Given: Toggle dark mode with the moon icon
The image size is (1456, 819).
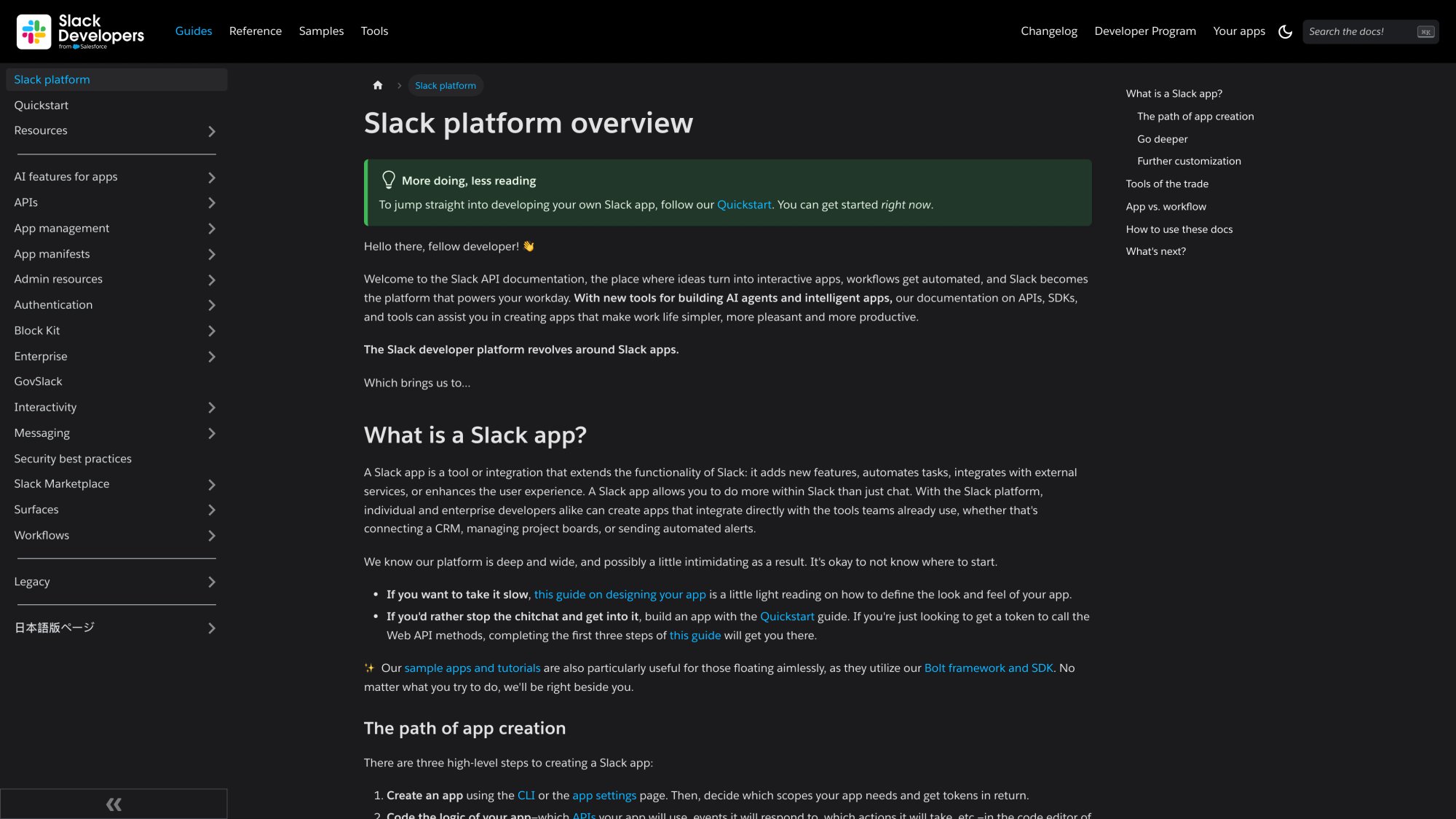Looking at the screenshot, I should coord(1285,31).
